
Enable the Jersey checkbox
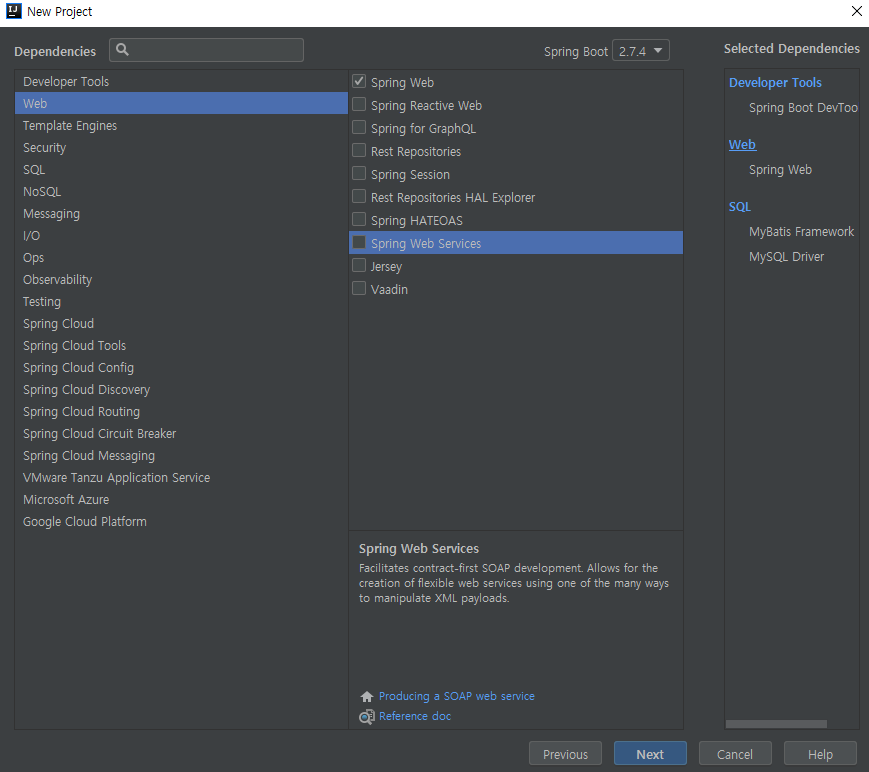click(359, 265)
